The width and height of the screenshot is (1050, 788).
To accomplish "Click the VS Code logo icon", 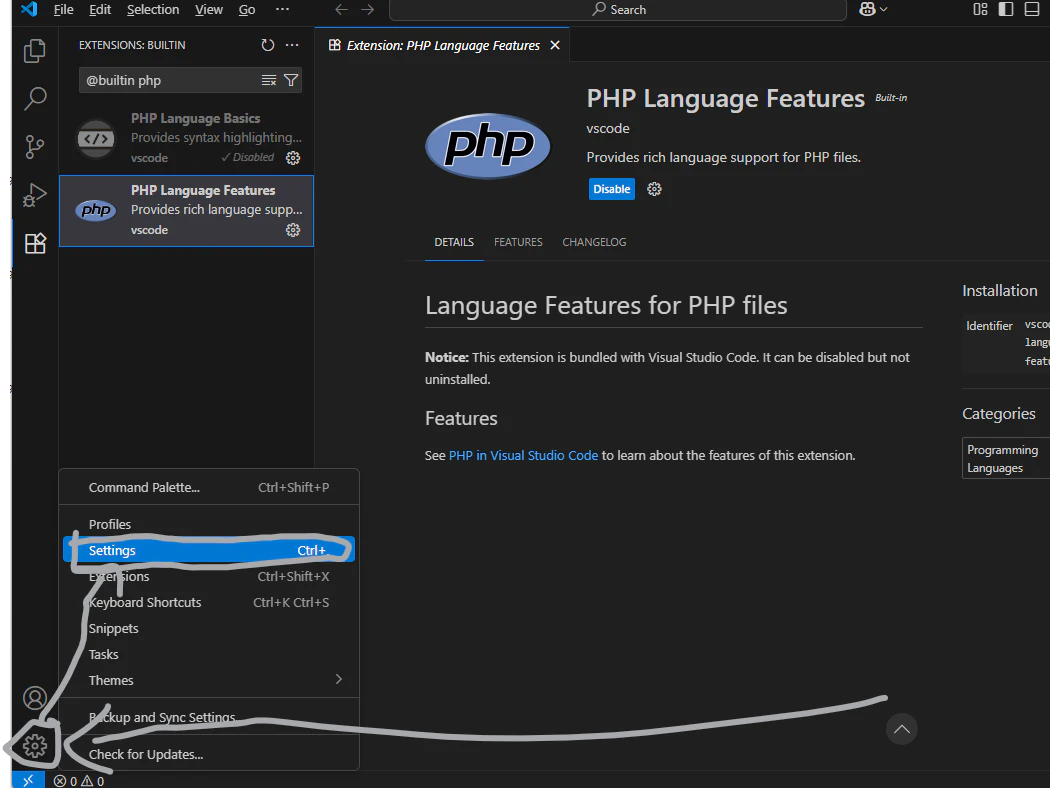I will [29, 9].
